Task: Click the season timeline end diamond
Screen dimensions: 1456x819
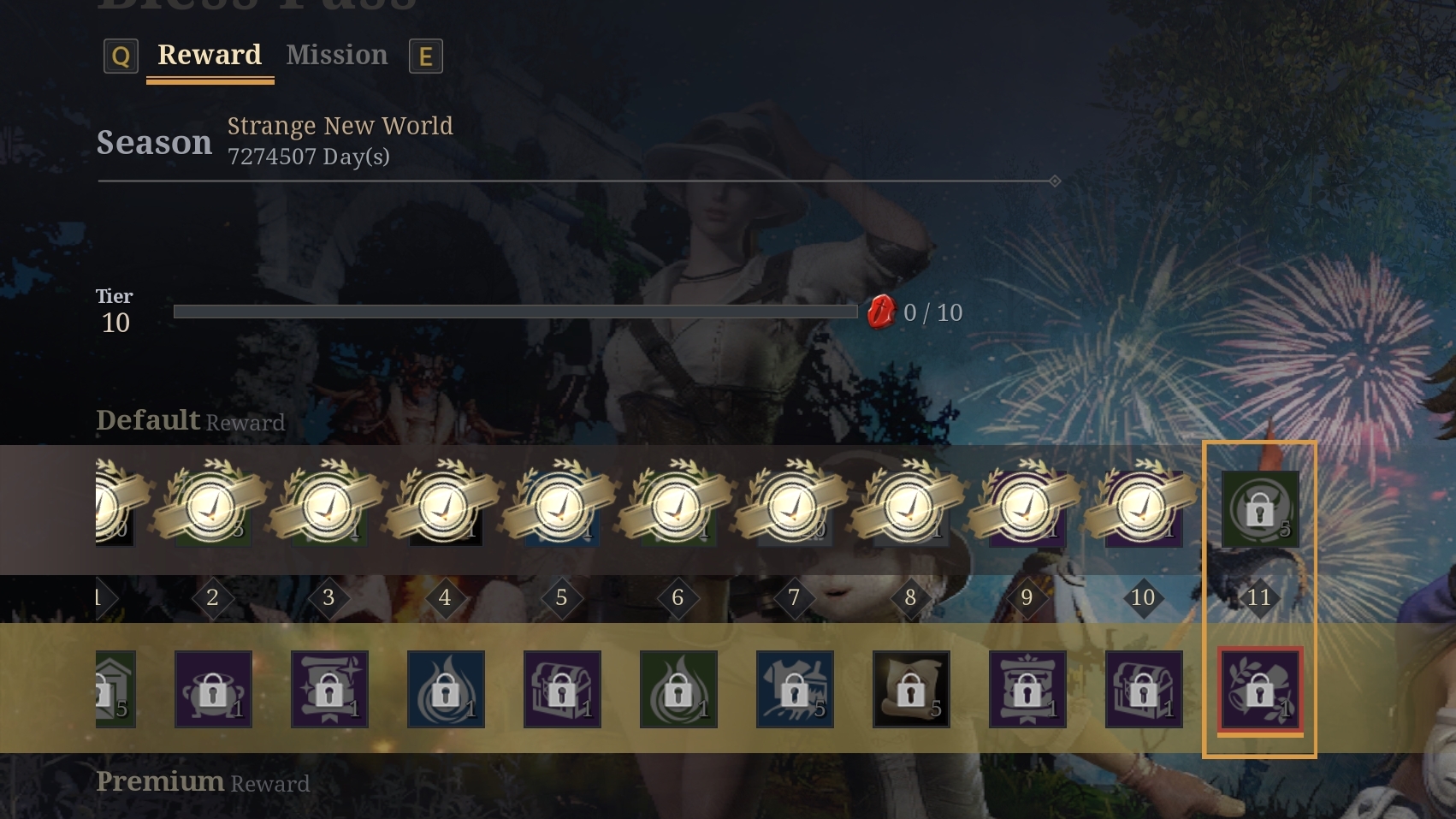Action: (1055, 181)
